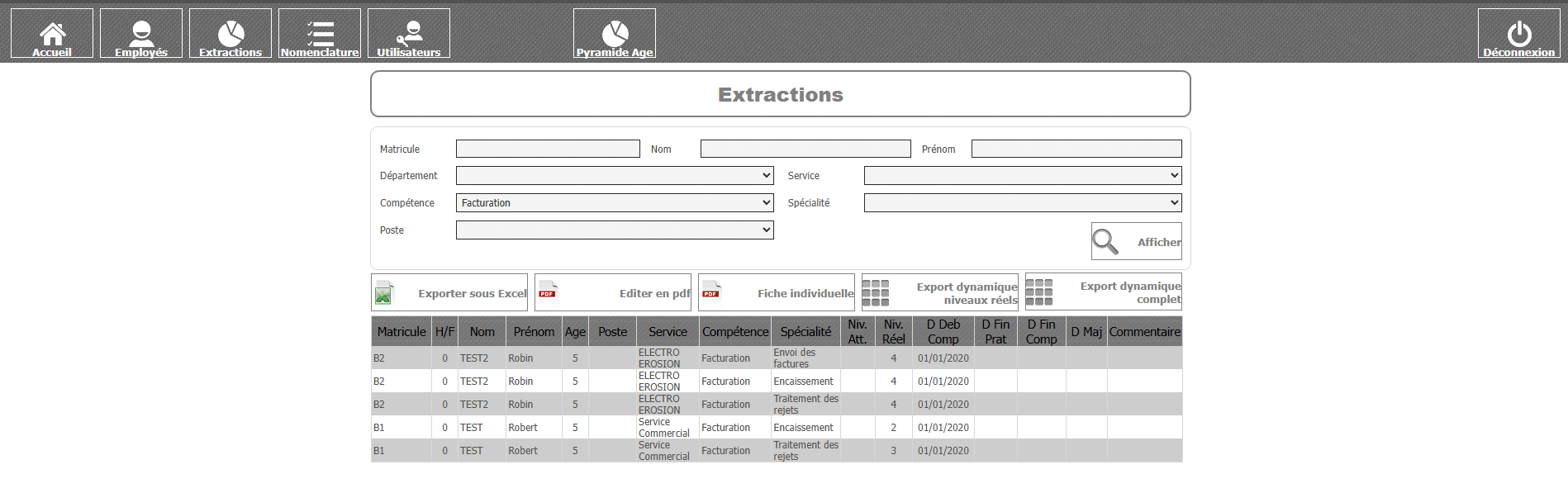Click Traitement des rejets in ELECTRO EROSION row
Viewport: 1568px width, 493px height.
click(805, 404)
